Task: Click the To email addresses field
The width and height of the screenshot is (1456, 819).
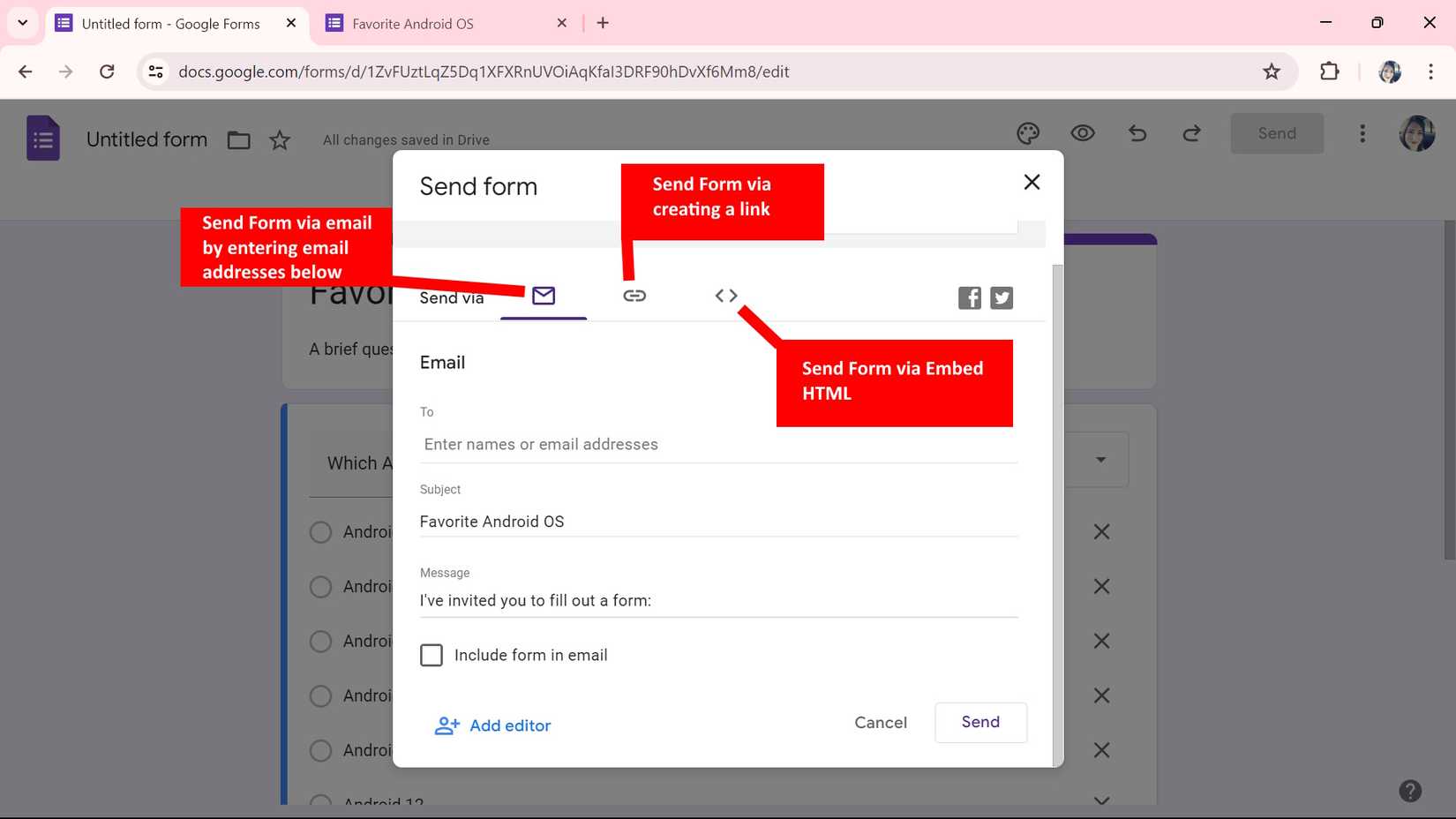Action: [x=618, y=444]
